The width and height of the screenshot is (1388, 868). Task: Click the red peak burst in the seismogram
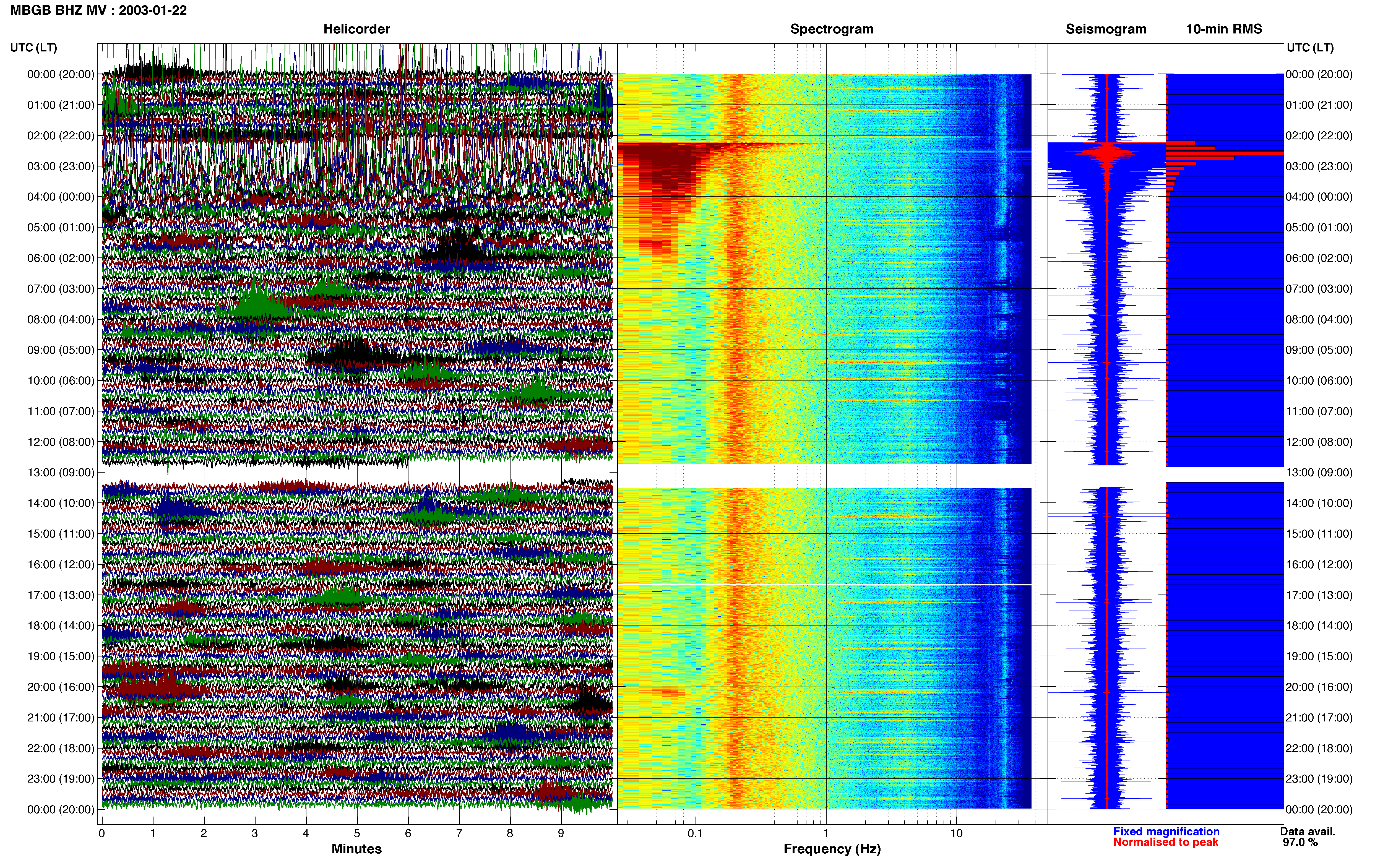(x=1107, y=154)
